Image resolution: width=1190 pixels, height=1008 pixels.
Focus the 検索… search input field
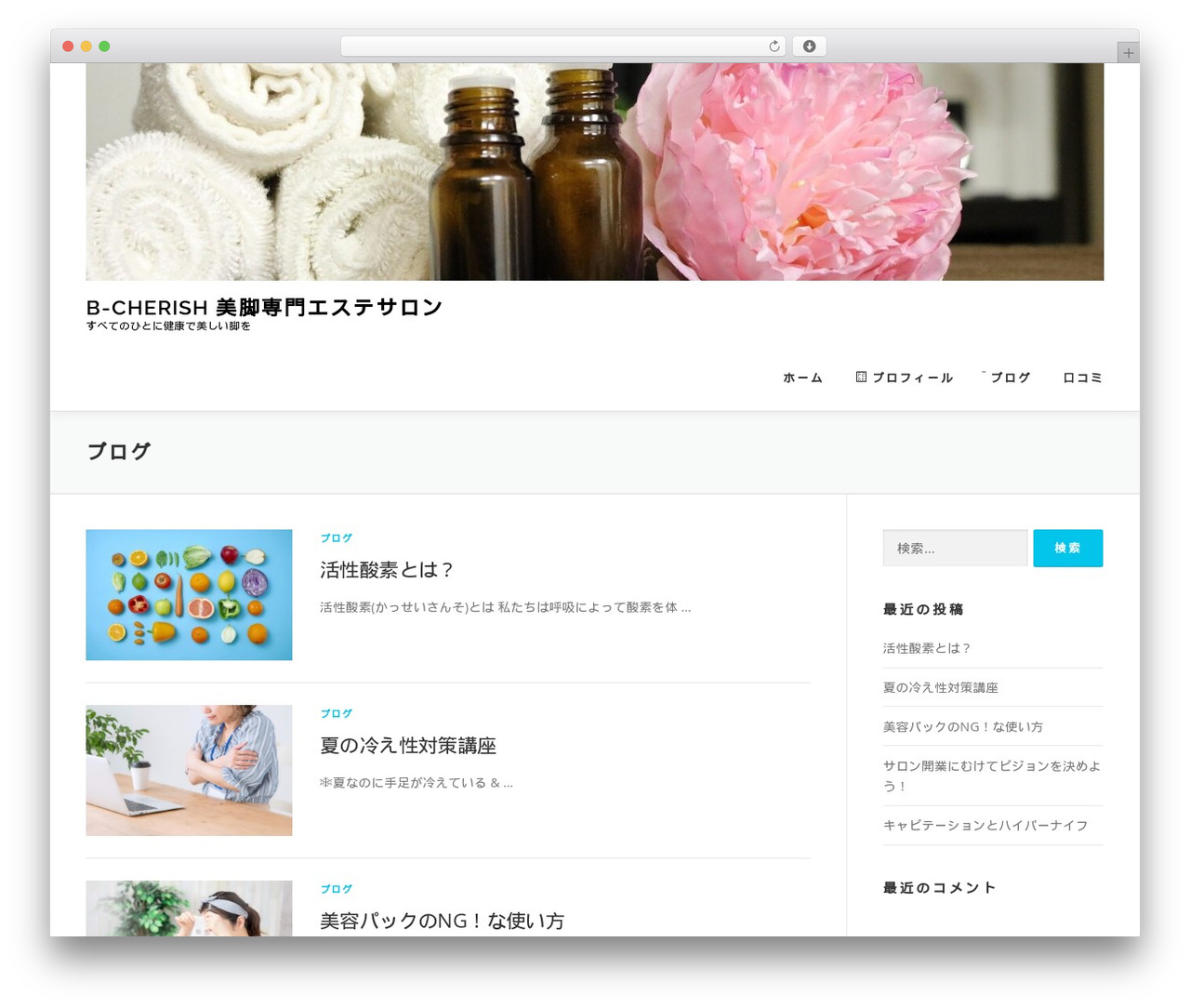[x=956, y=549]
